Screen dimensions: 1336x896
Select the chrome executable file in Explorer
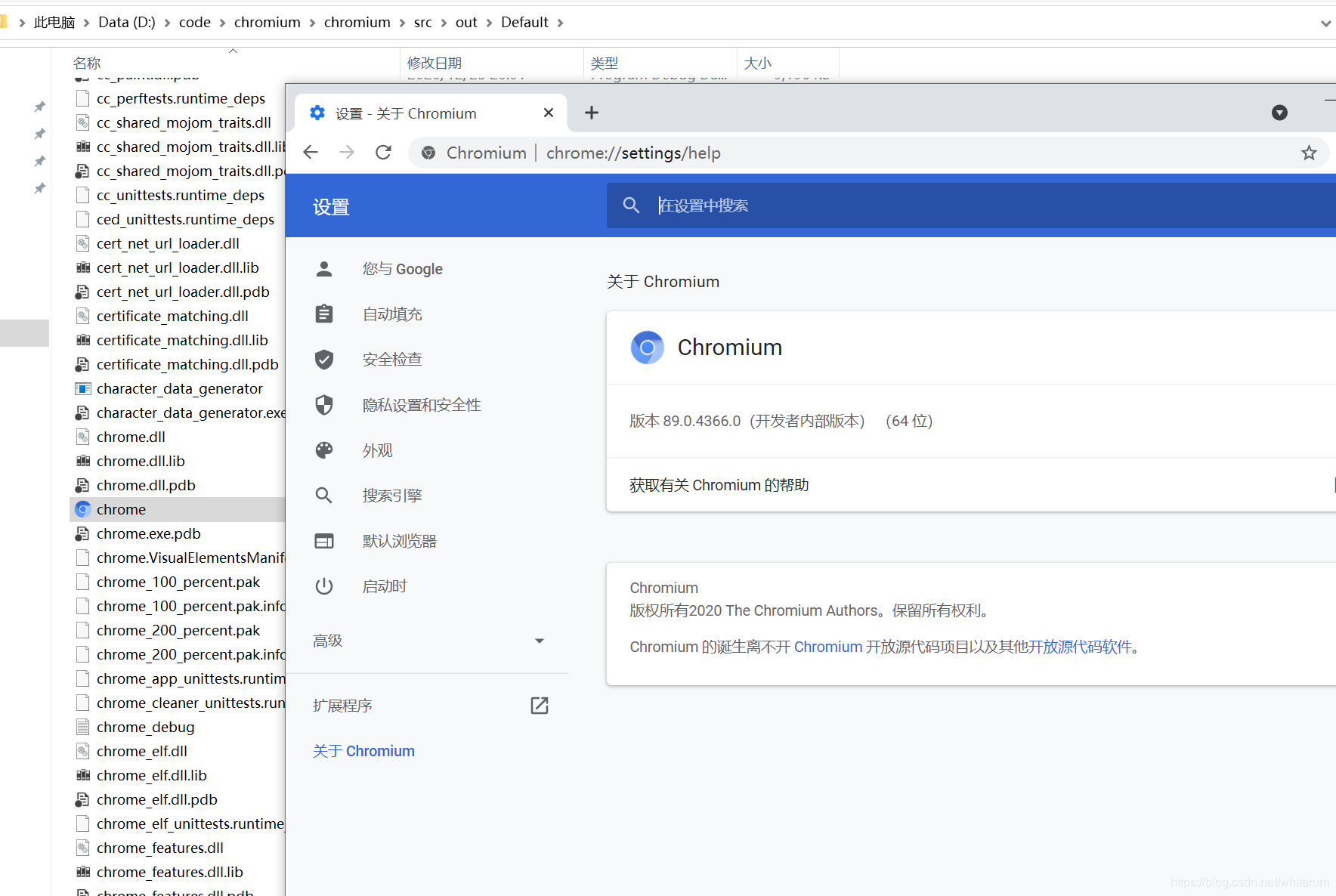(121, 508)
